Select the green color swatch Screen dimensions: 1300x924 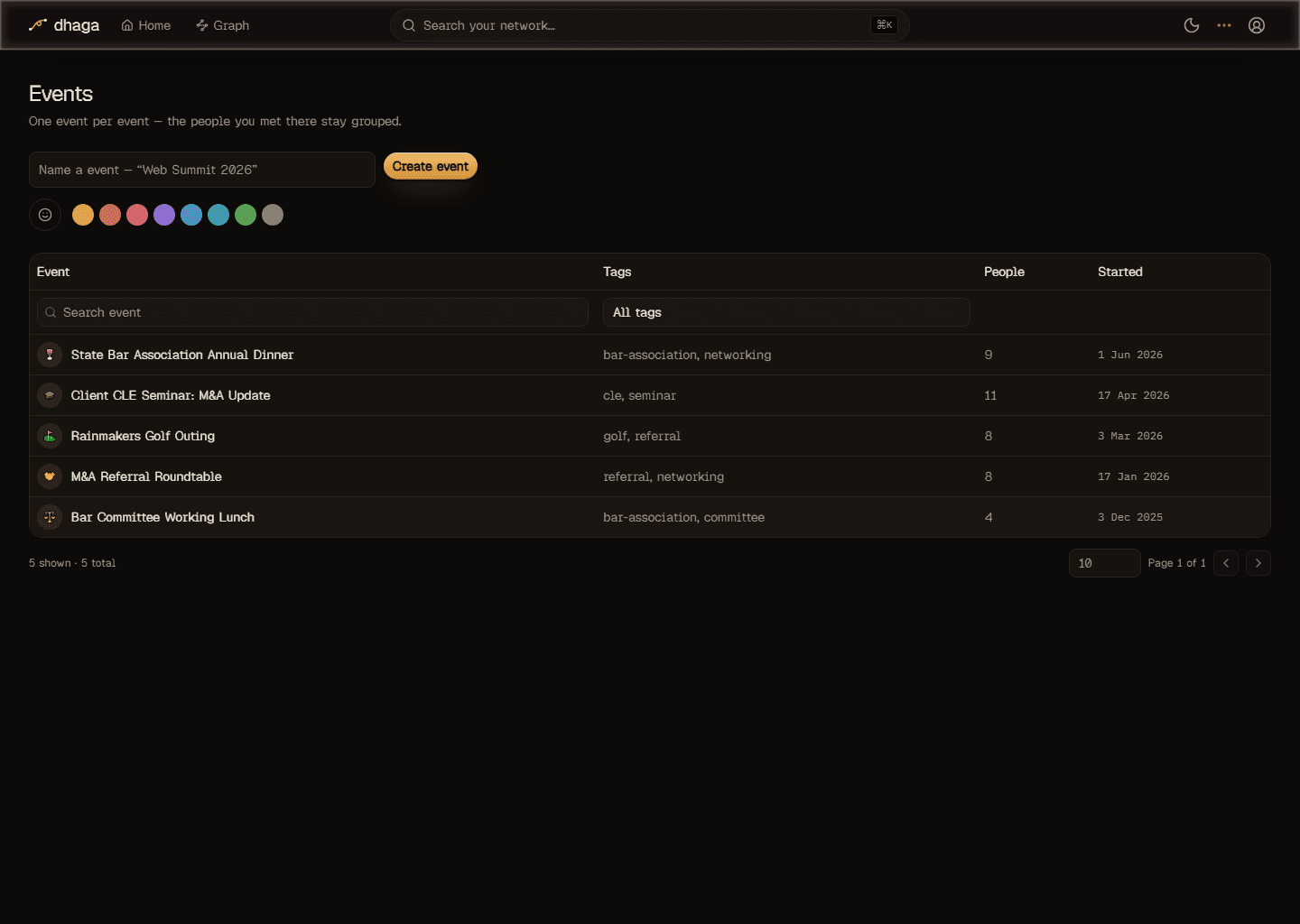pyautogui.click(x=246, y=215)
